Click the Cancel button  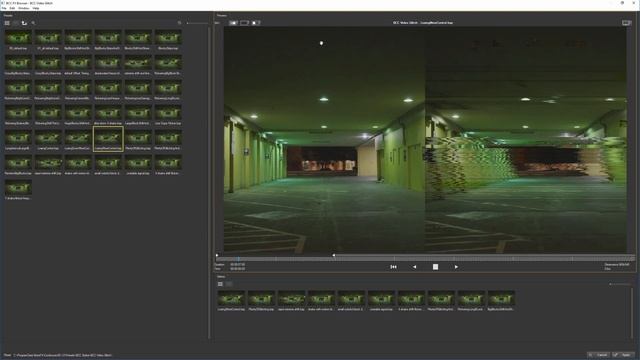click(x=599, y=355)
